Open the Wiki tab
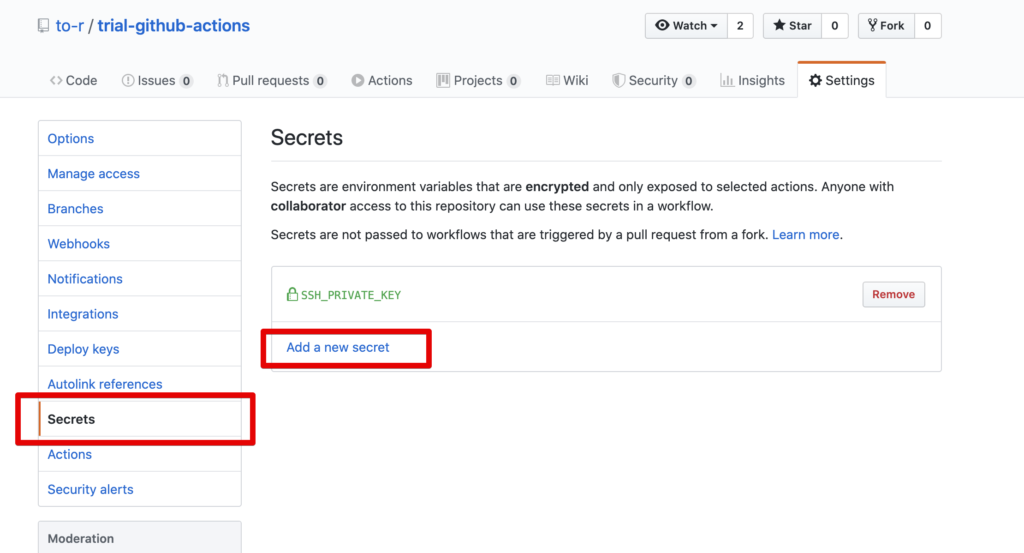1024x553 pixels. [x=568, y=80]
